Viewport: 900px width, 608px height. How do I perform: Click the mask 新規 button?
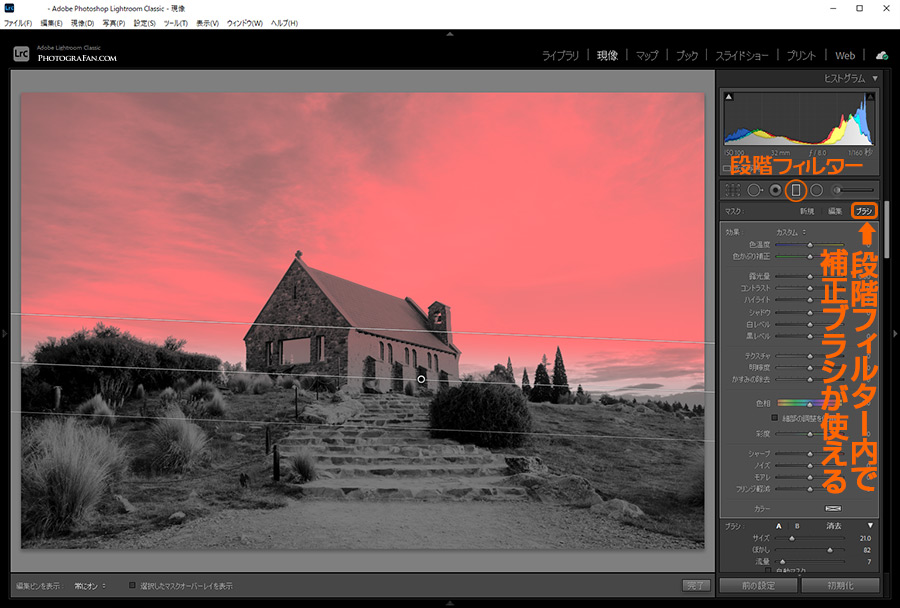(x=807, y=211)
